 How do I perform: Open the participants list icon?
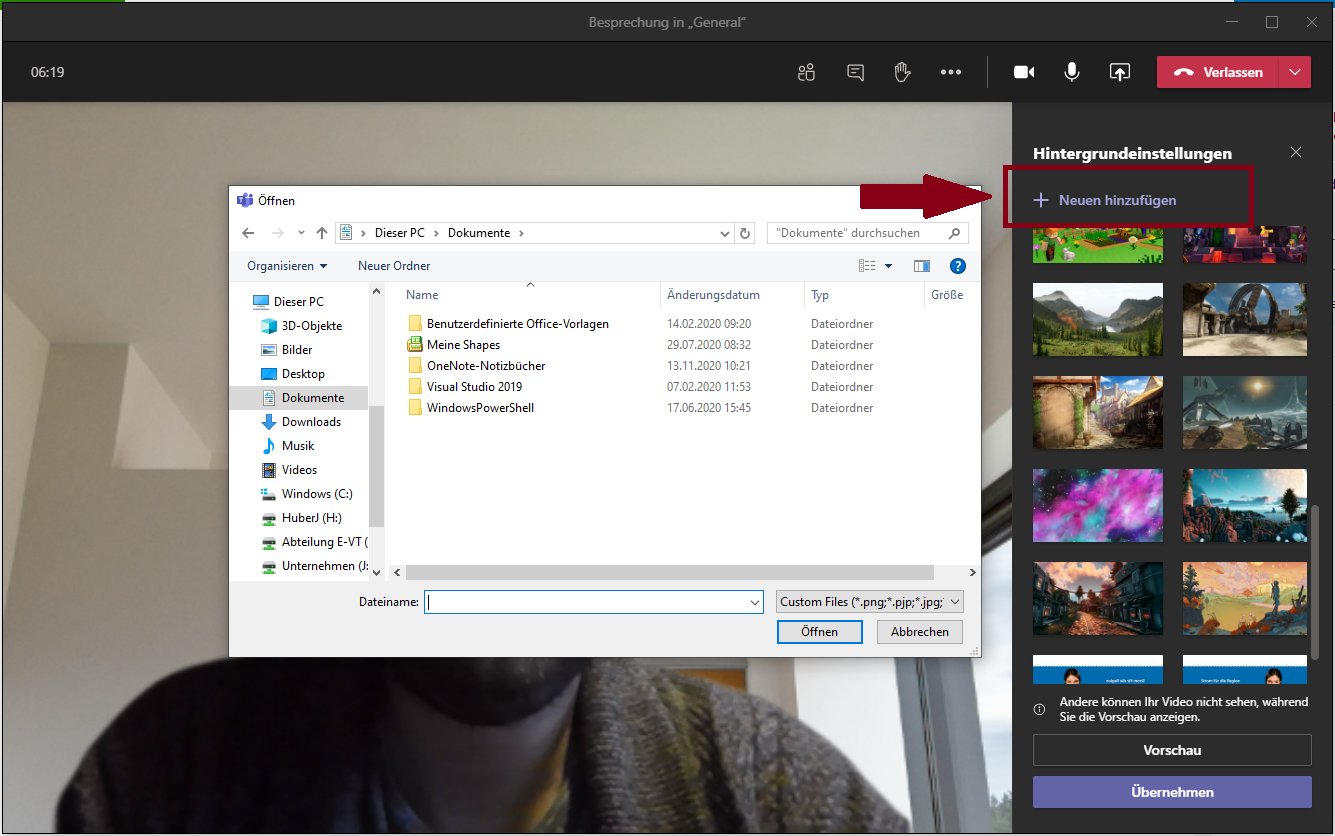coord(806,72)
